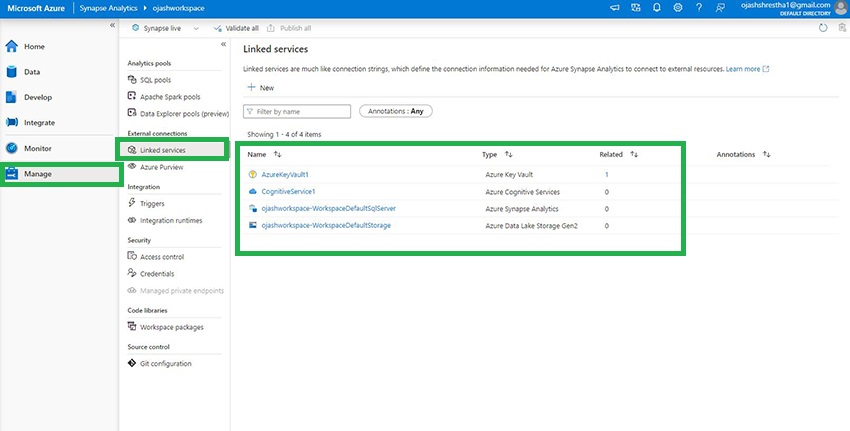This screenshot has width=850, height=431.
Task: Open the portal directory switcher icon
Action: click(636, 8)
